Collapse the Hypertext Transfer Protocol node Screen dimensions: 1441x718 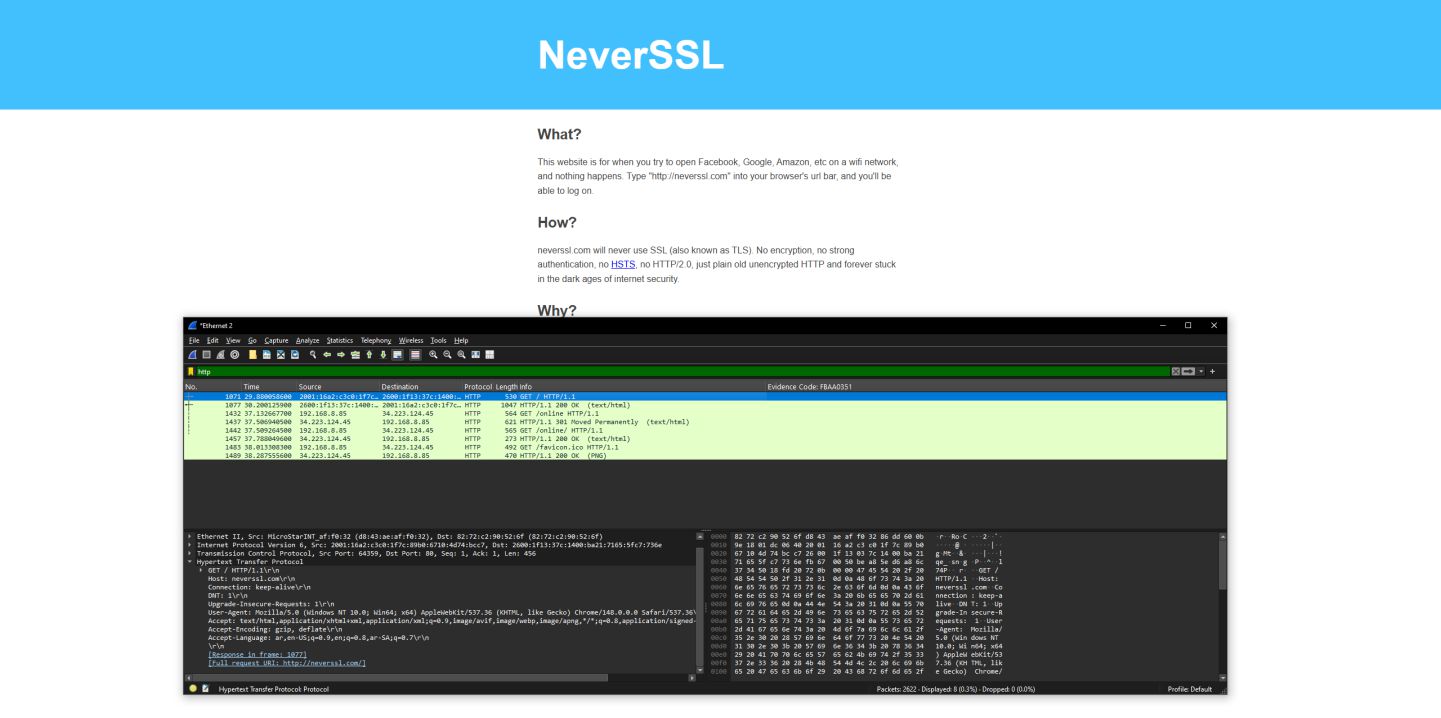pyautogui.click(x=189, y=562)
